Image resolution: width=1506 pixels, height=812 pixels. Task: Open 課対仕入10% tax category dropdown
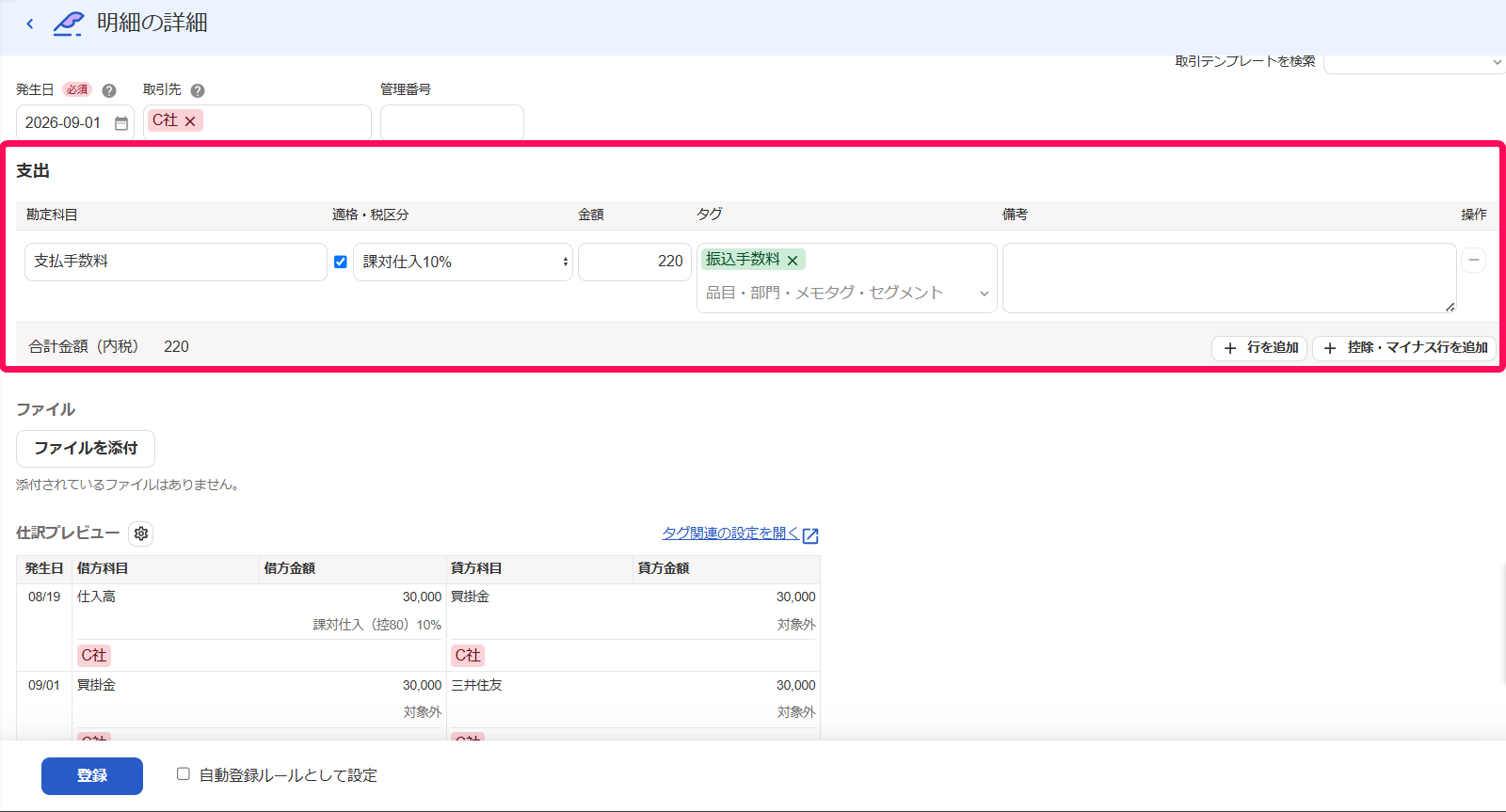click(x=463, y=262)
